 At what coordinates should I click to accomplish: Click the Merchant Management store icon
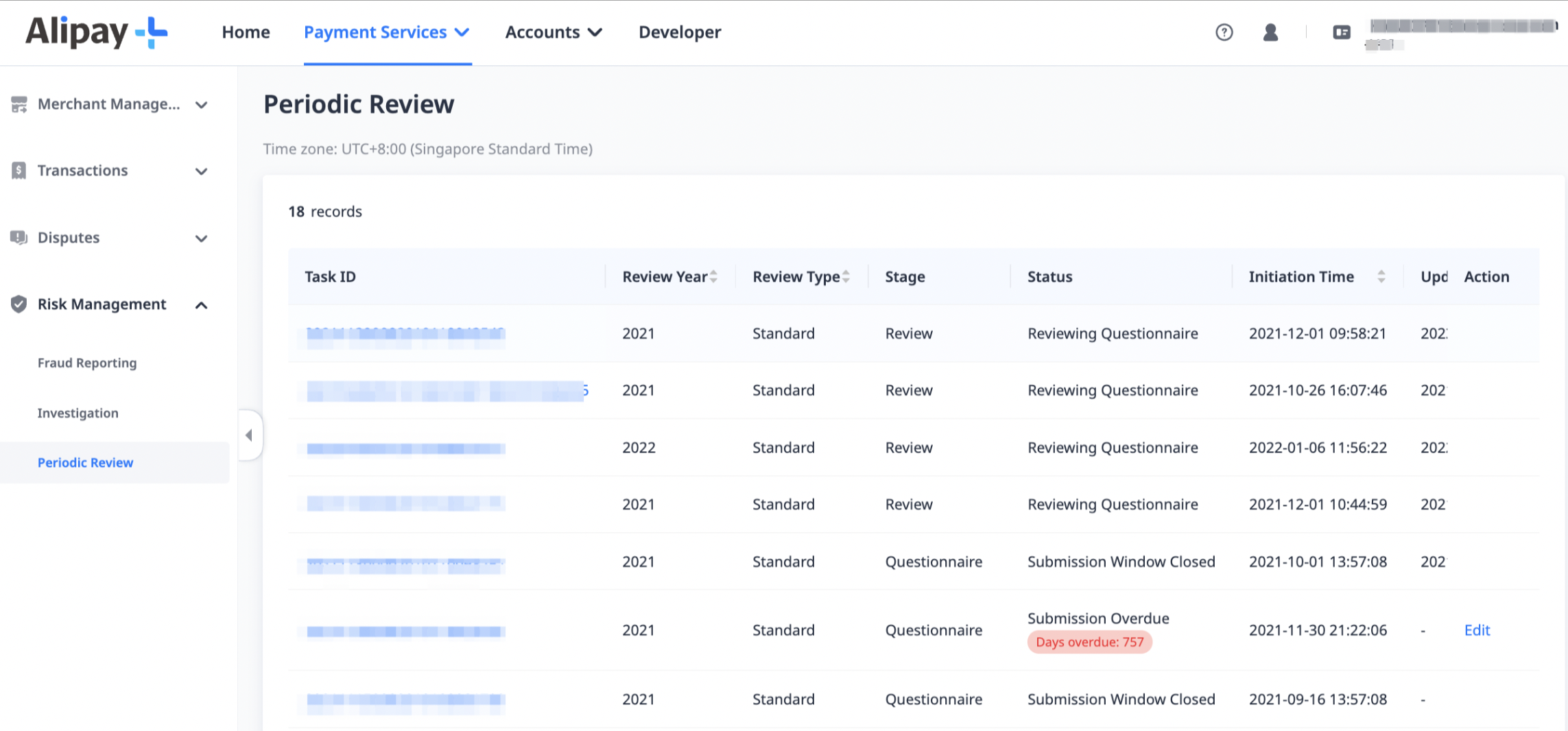[19, 104]
